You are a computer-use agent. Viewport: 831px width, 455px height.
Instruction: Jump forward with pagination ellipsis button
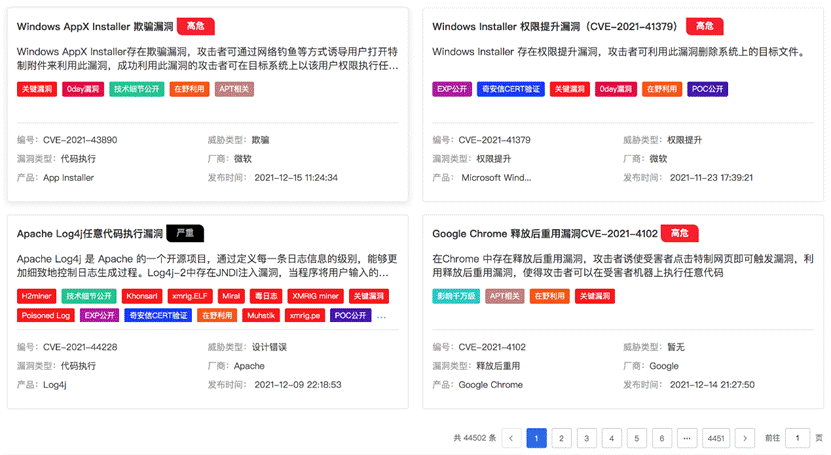pyautogui.click(x=687, y=438)
